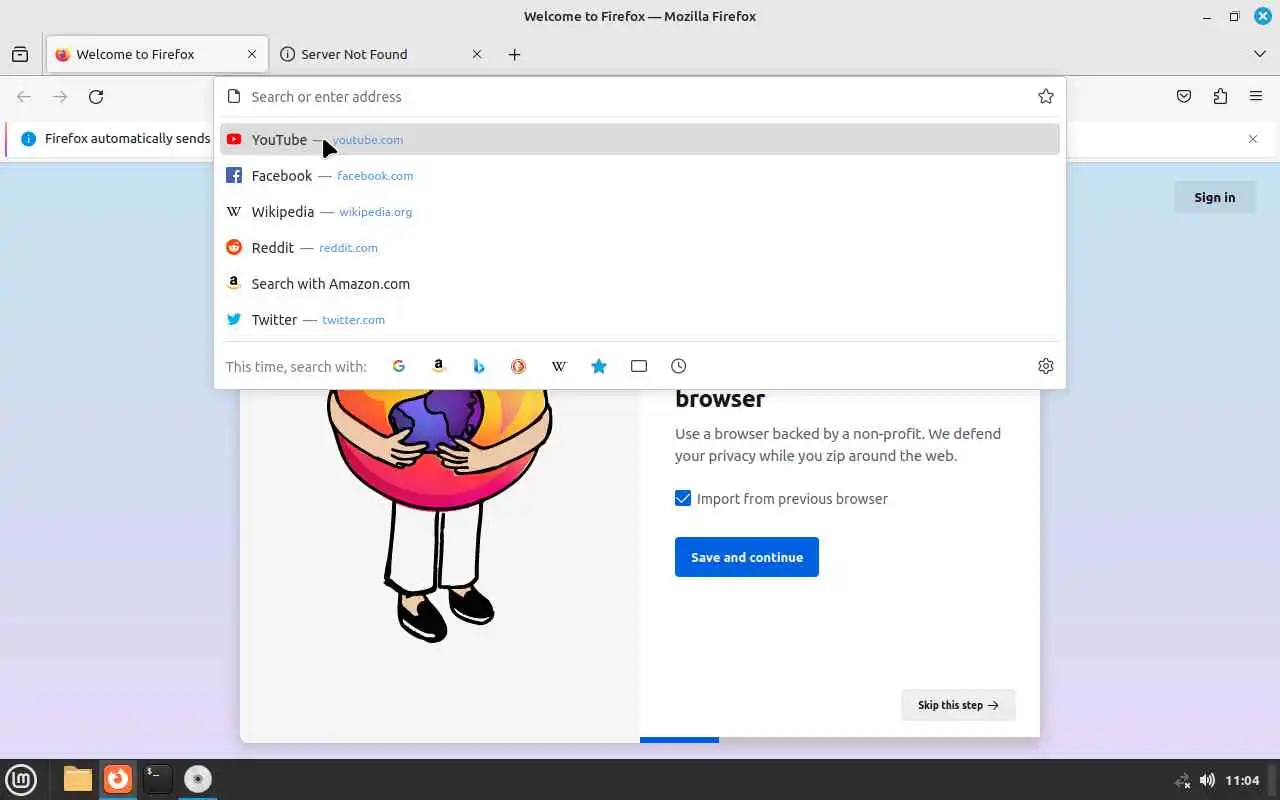
Task: Select Search with Amazon.com suggestion
Action: pos(640,283)
